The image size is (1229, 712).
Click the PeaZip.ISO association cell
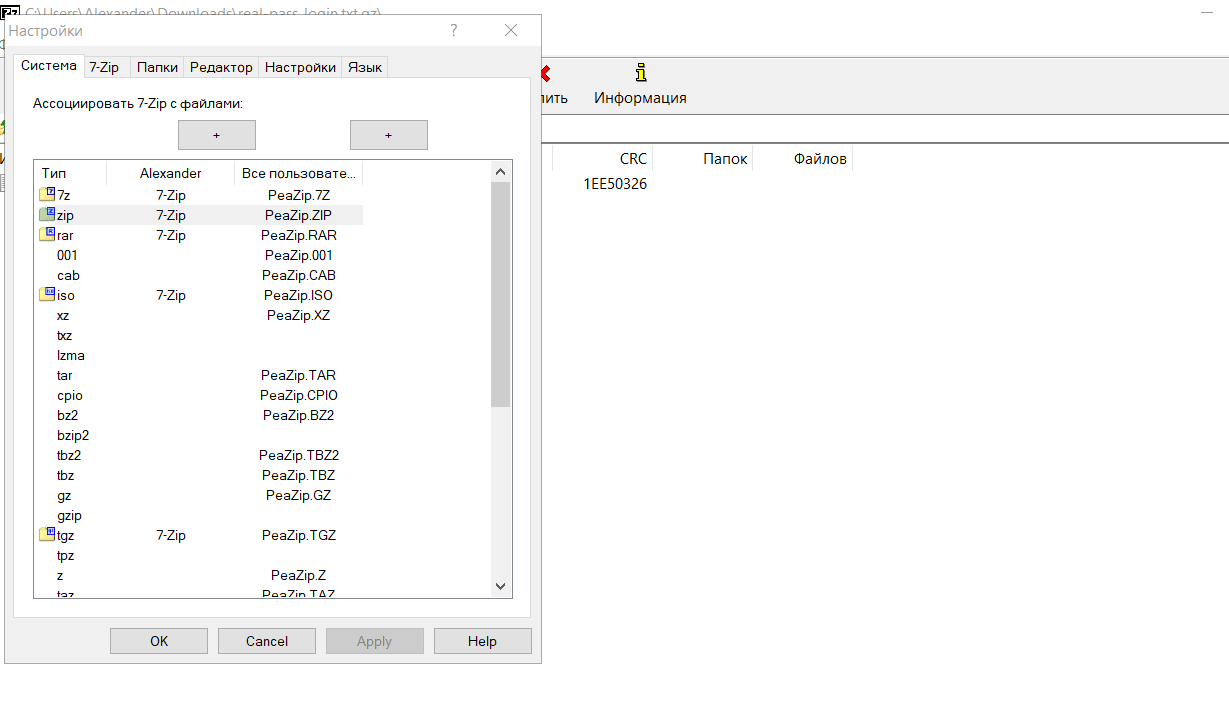[298, 295]
